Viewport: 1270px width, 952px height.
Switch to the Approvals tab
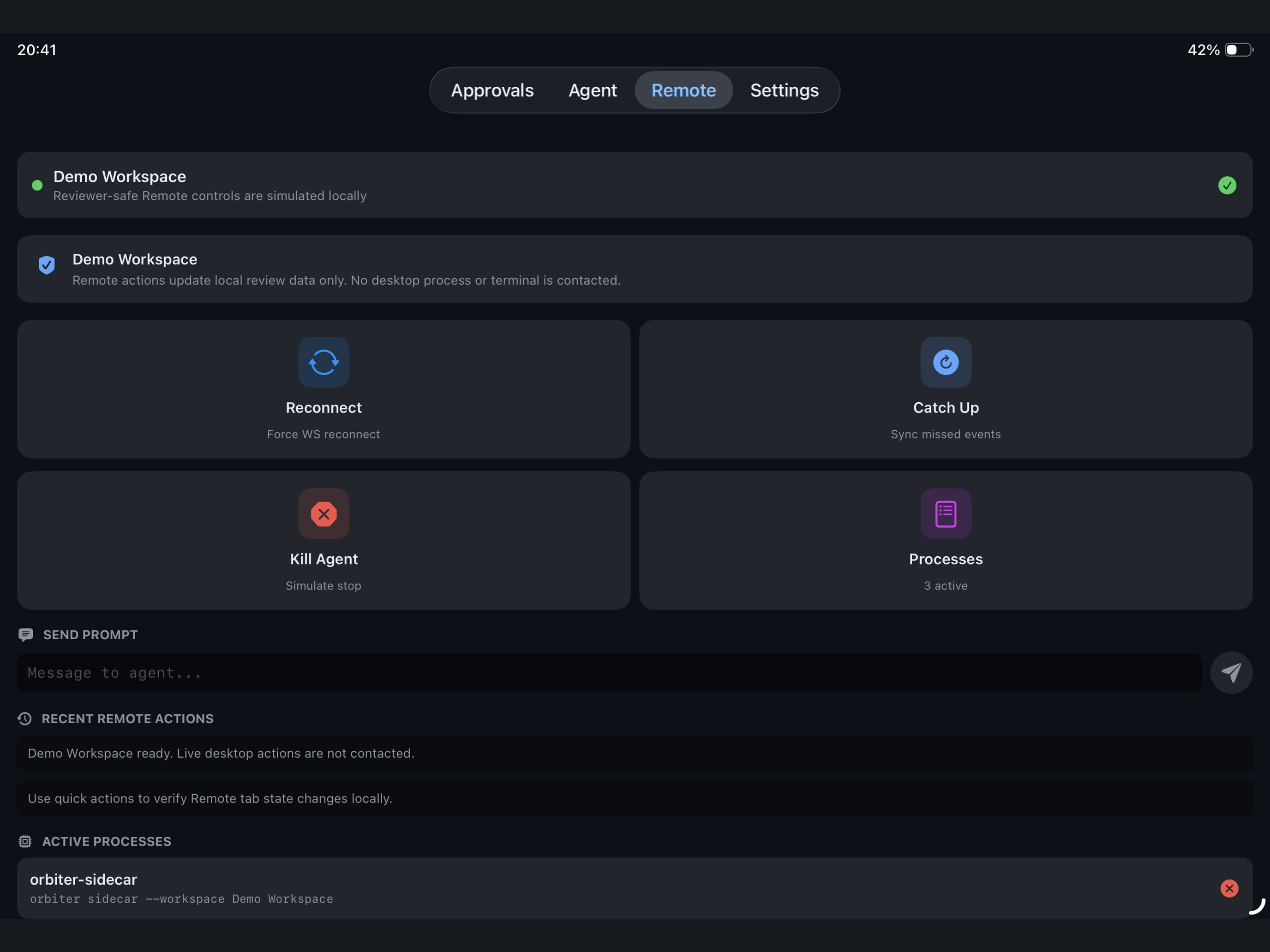pos(492,90)
